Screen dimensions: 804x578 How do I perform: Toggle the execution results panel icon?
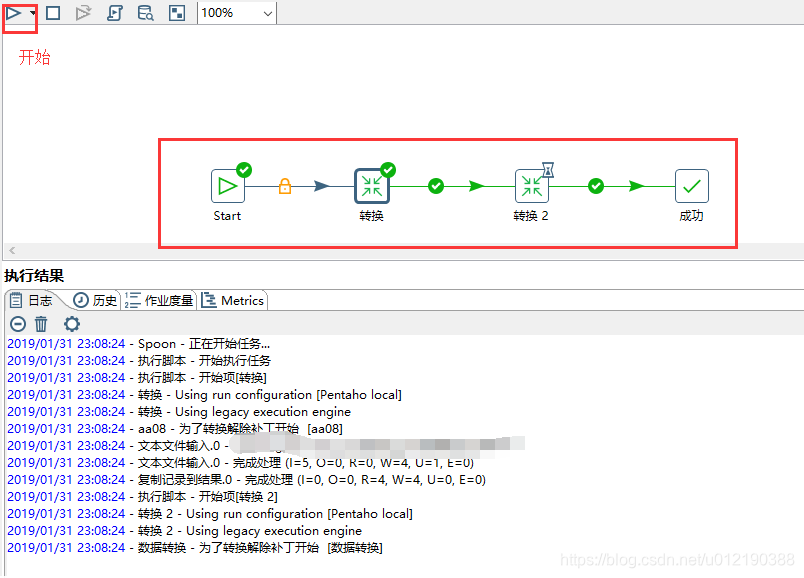177,13
